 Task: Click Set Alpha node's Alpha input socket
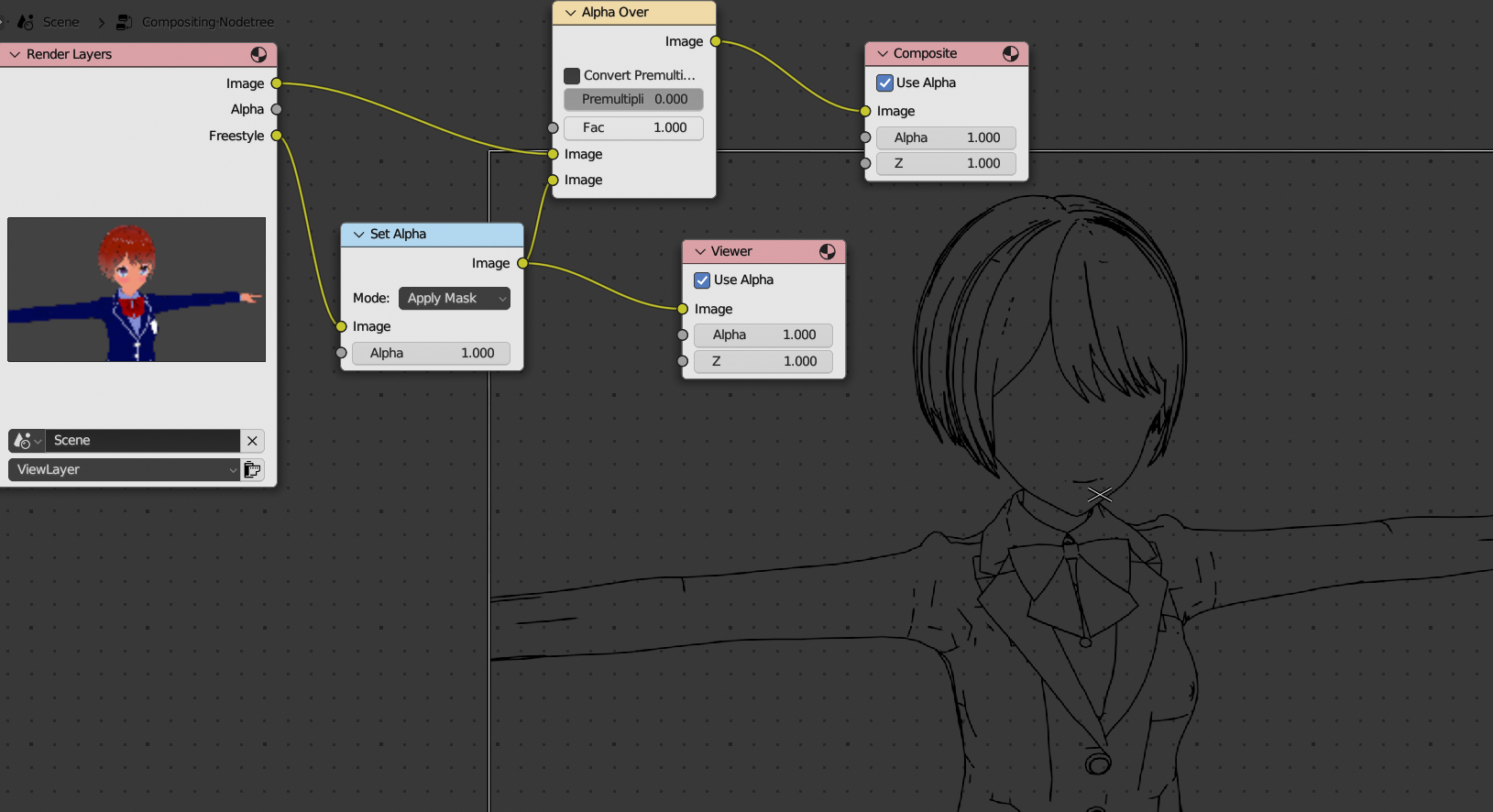click(x=341, y=353)
